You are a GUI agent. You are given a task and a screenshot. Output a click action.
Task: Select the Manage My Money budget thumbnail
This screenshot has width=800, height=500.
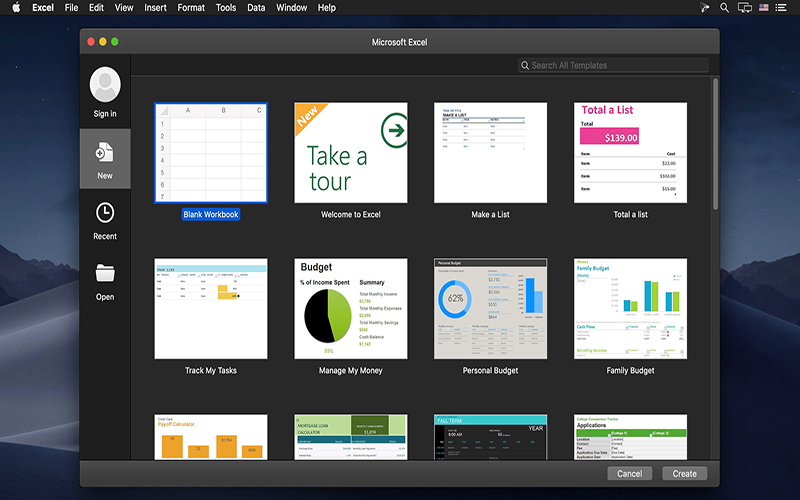click(351, 308)
